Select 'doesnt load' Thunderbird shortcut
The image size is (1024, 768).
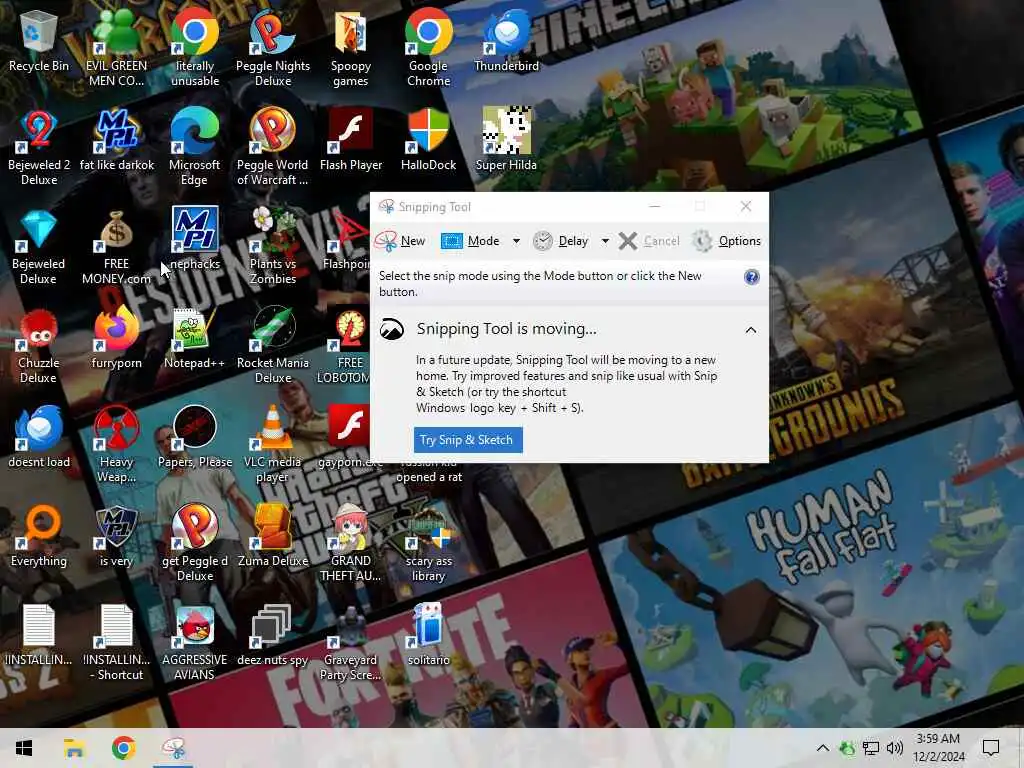click(39, 438)
